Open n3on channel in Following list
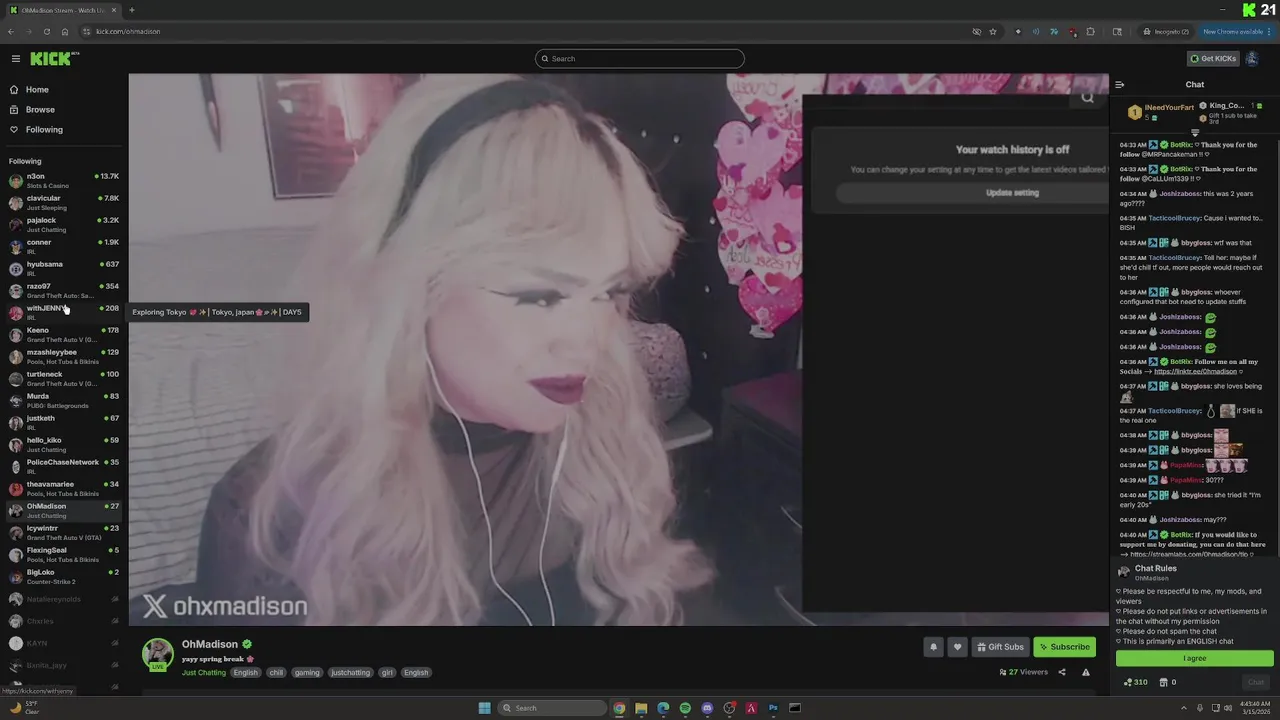Image resolution: width=1280 pixels, height=720 pixels. [x=64, y=181]
